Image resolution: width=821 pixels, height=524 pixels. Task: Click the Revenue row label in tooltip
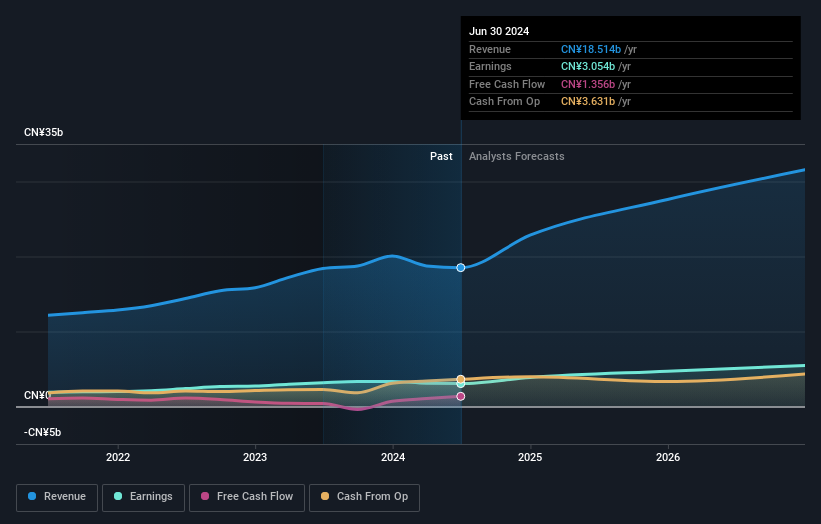[x=490, y=49]
